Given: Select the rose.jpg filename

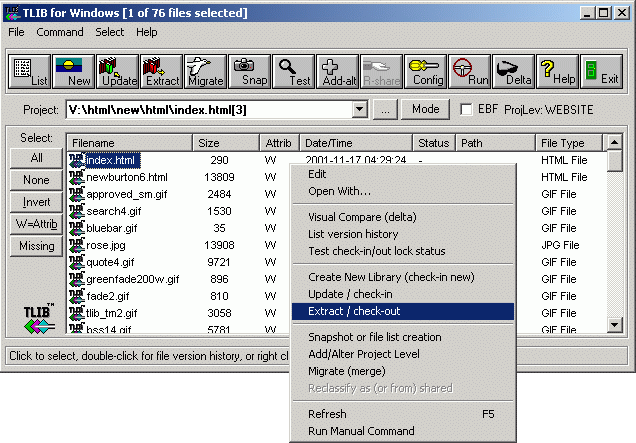Looking at the screenshot, I should [106, 245].
